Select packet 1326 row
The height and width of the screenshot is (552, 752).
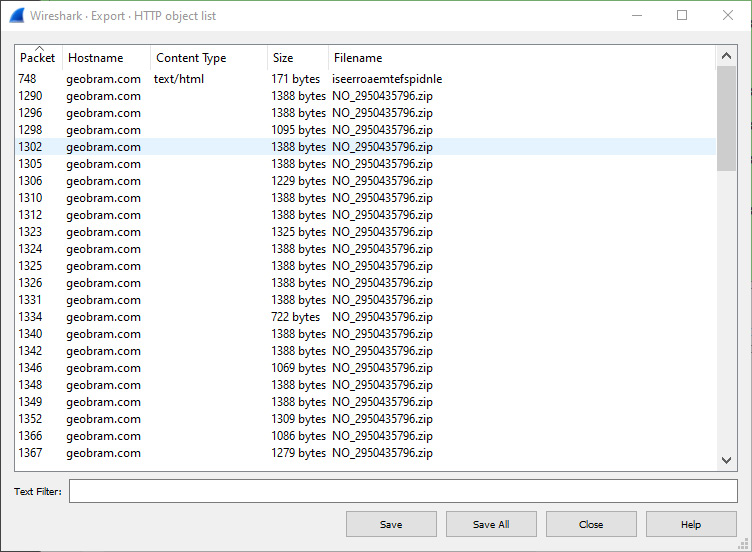tap(365, 283)
